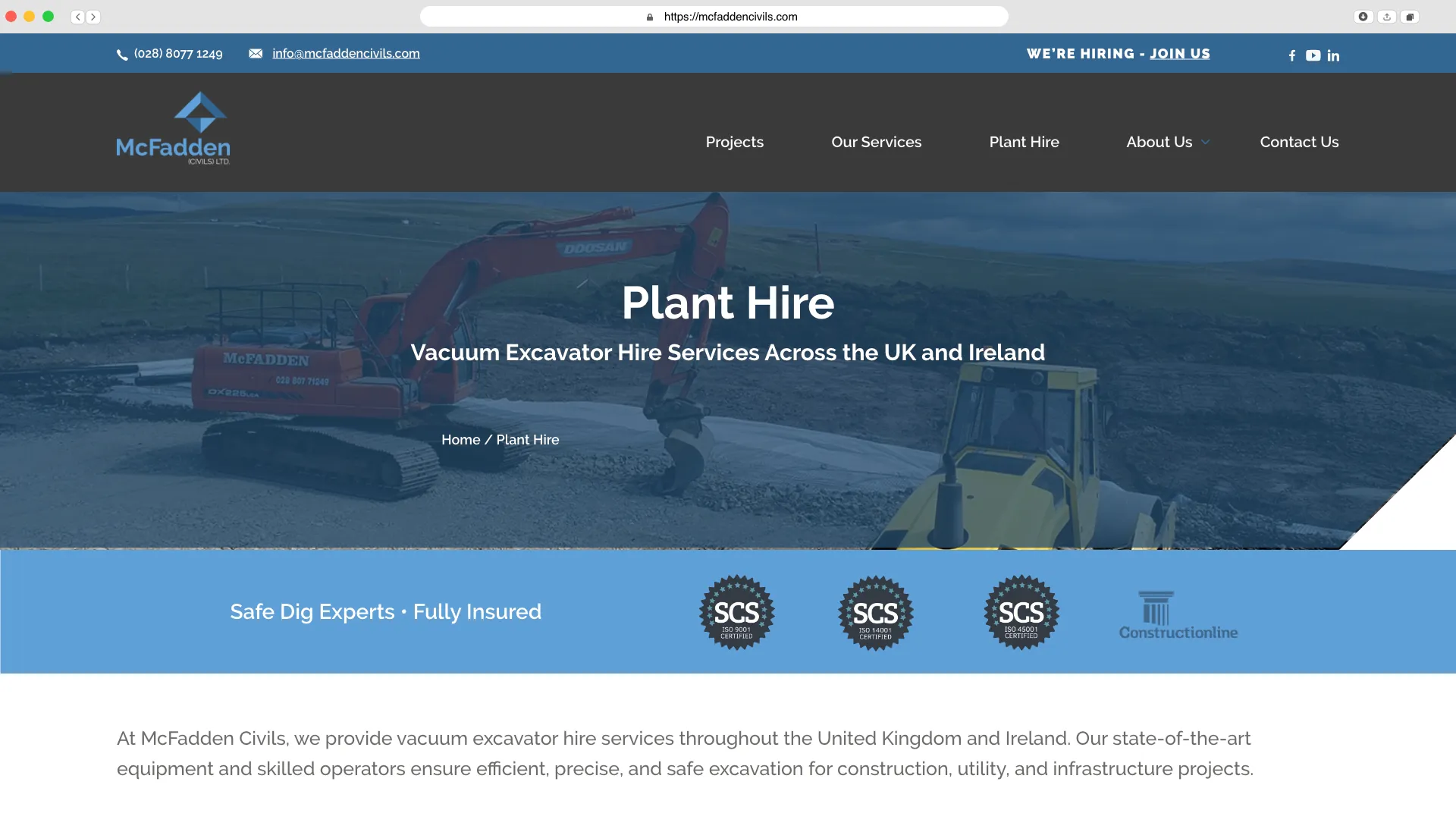The height and width of the screenshot is (829, 1456).
Task: Click the WE'RE HIRING text
Action: tap(1081, 54)
